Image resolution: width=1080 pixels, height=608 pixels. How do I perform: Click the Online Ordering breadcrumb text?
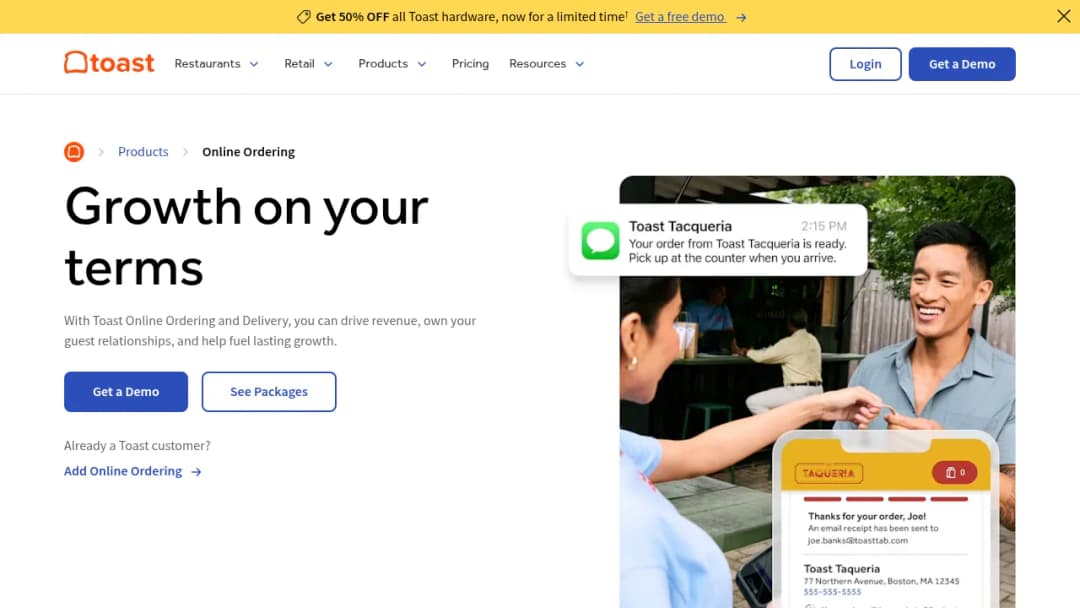(248, 151)
